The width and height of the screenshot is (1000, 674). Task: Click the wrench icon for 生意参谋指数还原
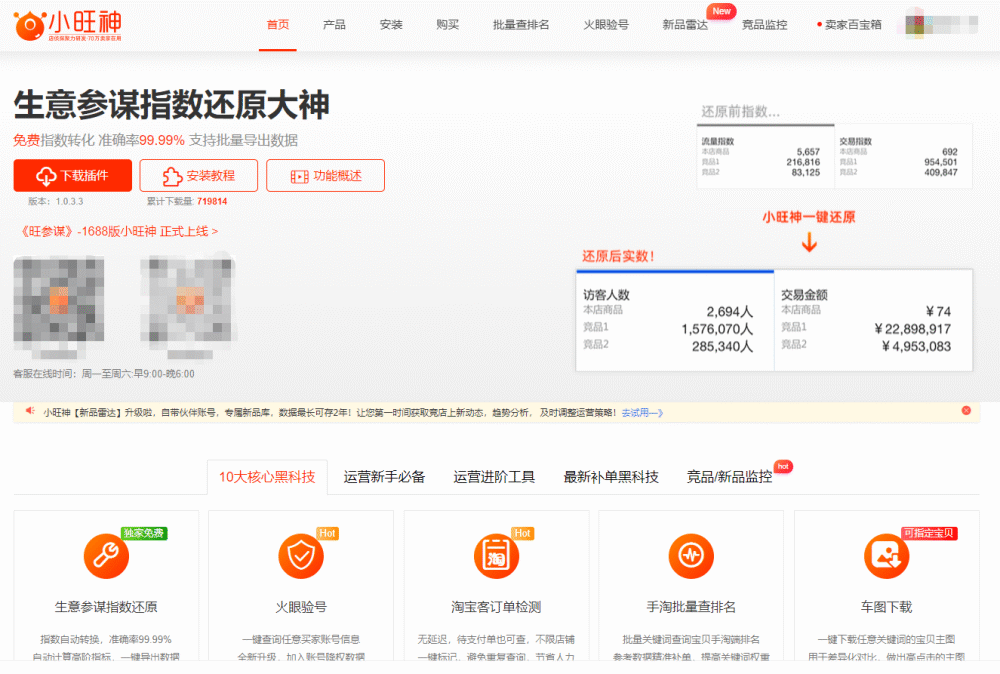pos(106,556)
